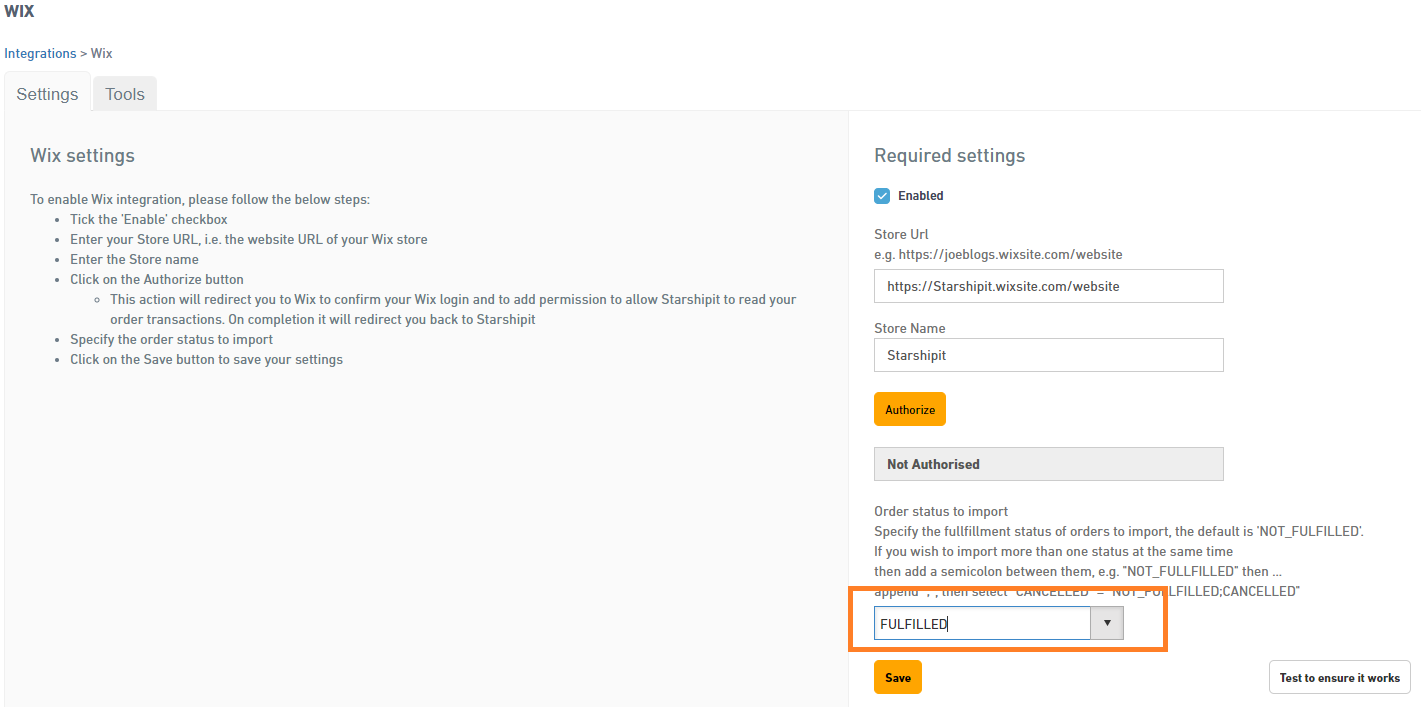Screen dimensions: 1421x707
Task: Click 'Click on the Save button' instruction
Action: (x=206, y=359)
